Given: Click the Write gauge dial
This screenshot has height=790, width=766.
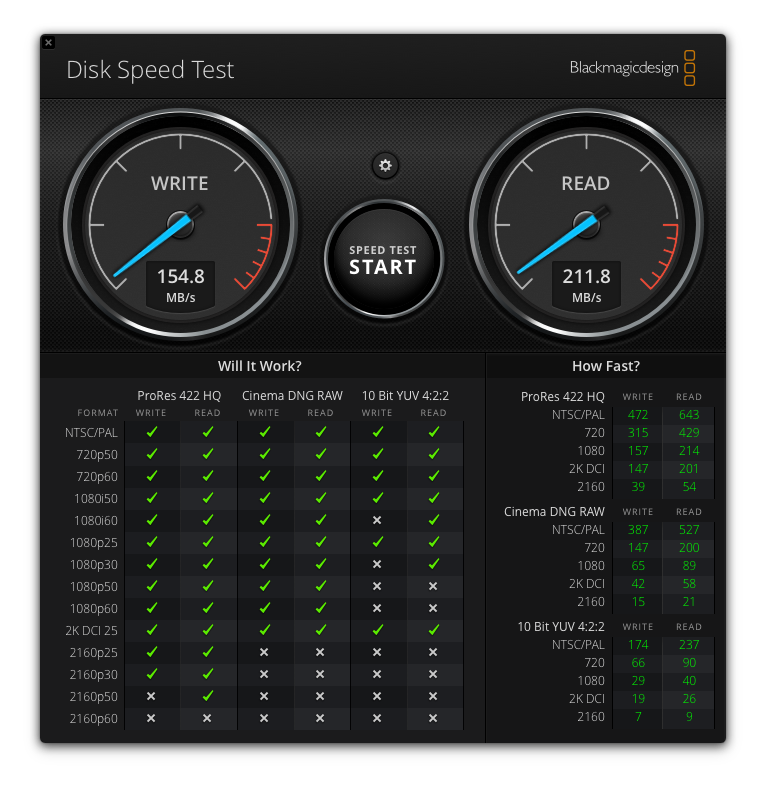Looking at the screenshot, I should coord(180,224).
